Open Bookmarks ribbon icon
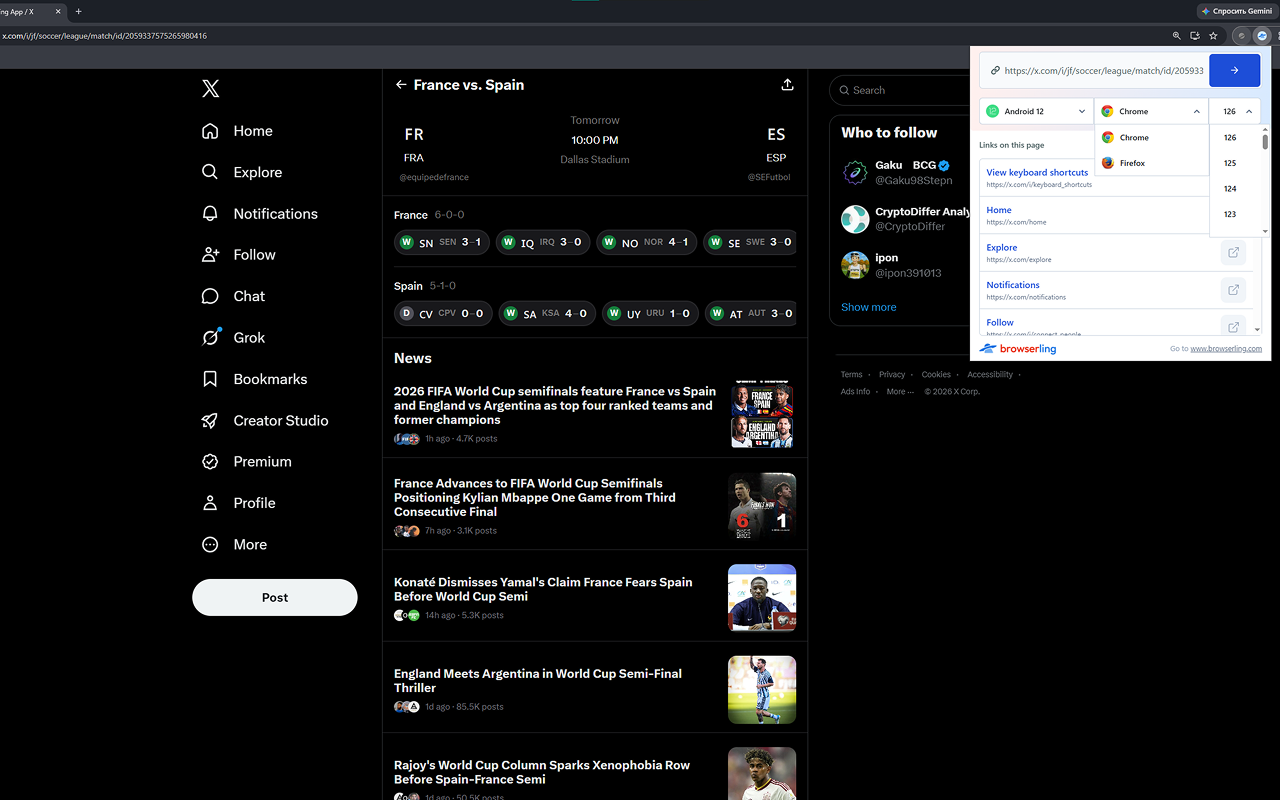Viewport: 1280px width, 800px height. click(x=210, y=379)
